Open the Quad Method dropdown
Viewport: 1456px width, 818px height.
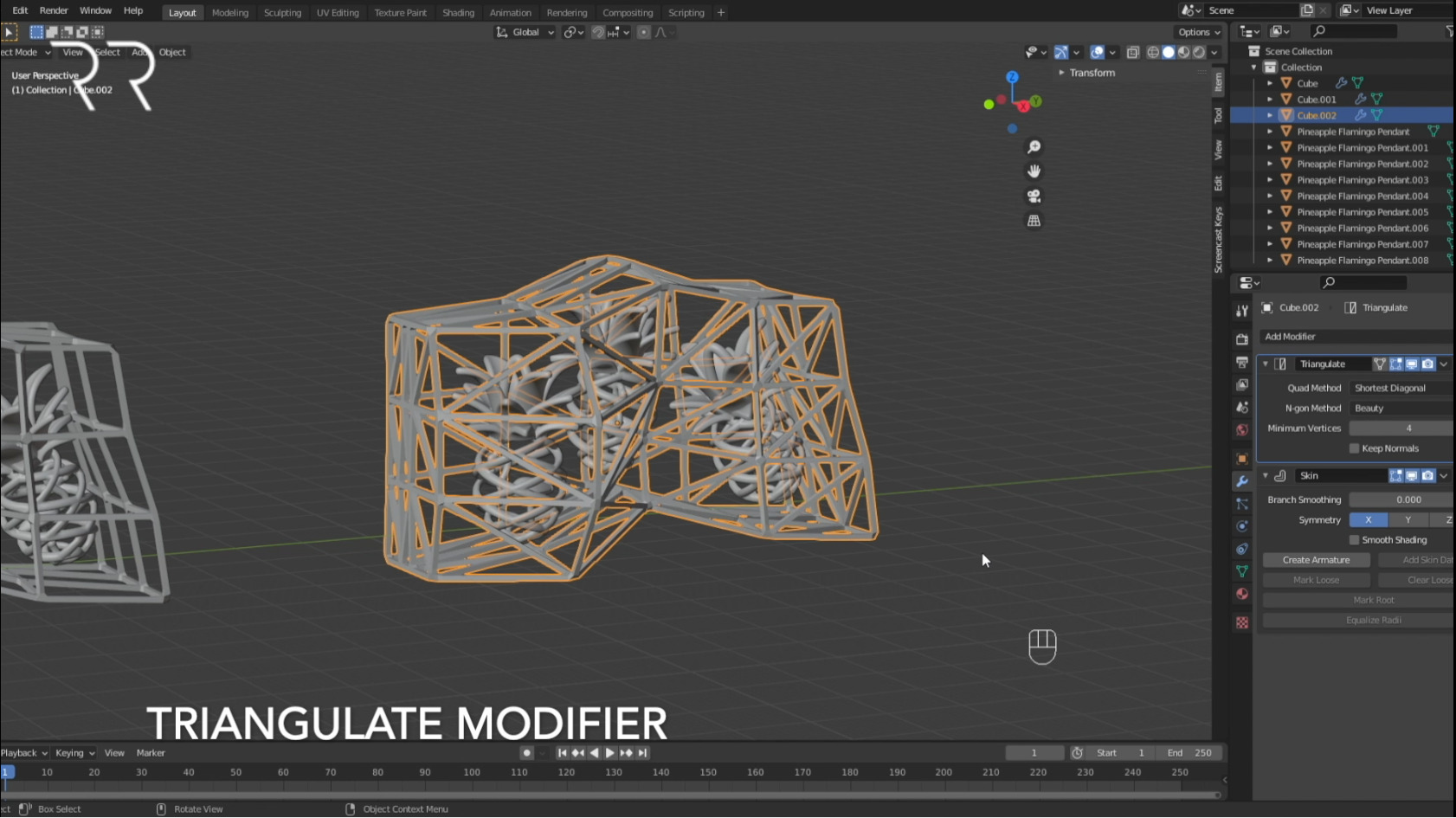(1401, 389)
